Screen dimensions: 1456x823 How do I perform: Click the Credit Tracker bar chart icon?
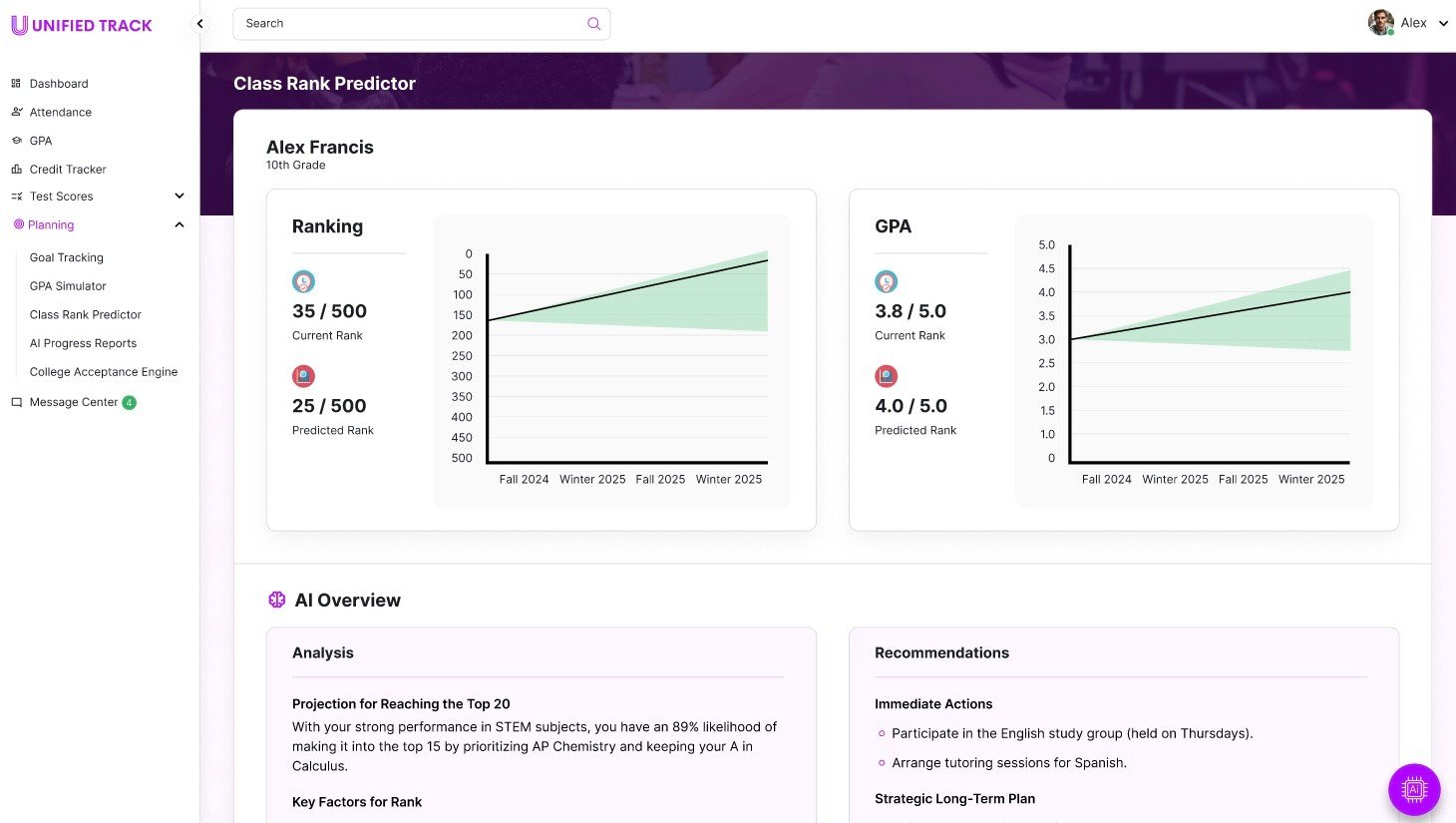point(16,170)
